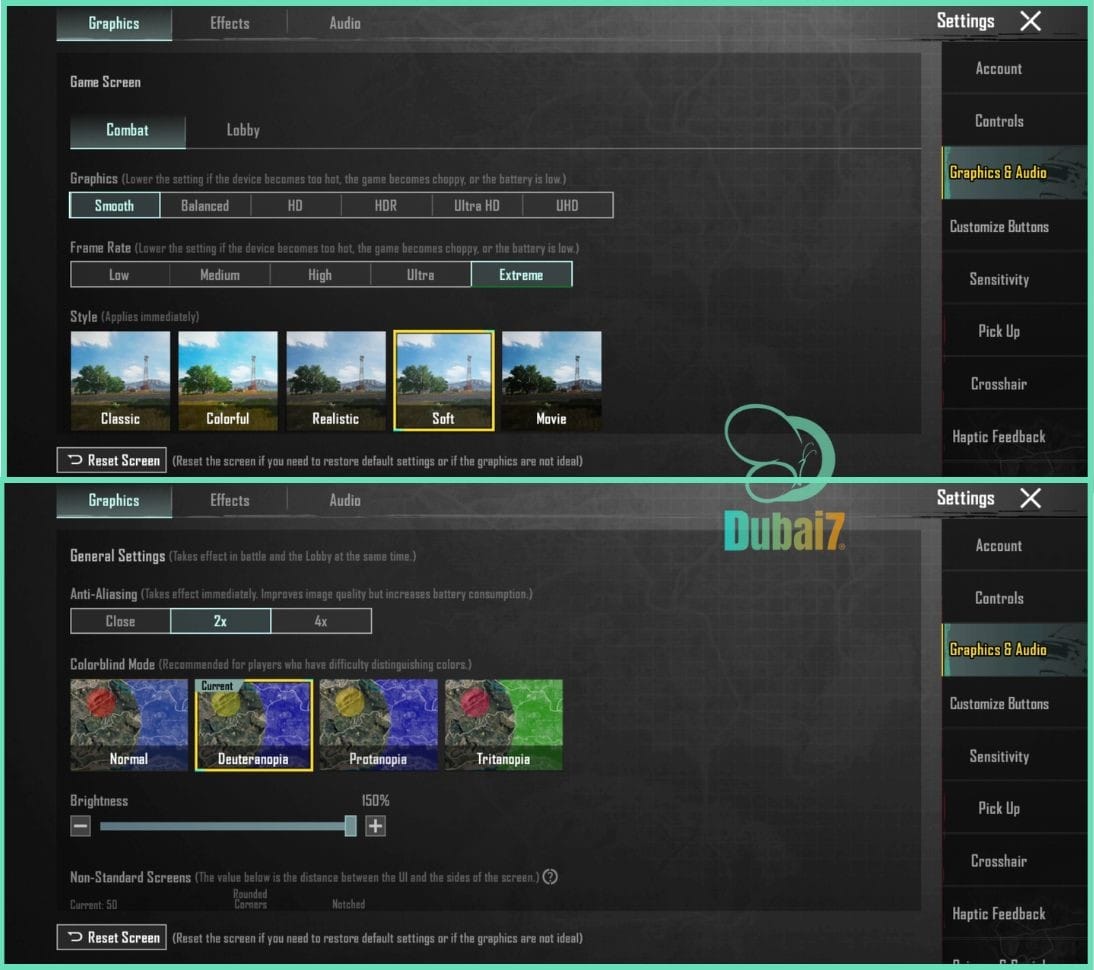
Task: Click the 150% brightness value
Action: point(375,800)
